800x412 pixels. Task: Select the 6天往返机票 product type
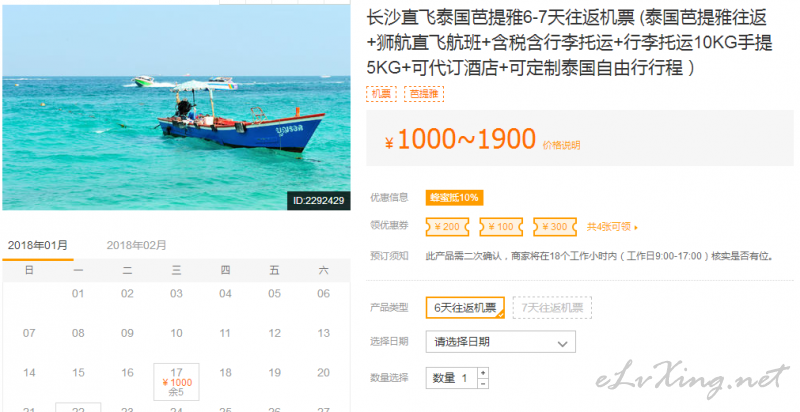(465, 307)
